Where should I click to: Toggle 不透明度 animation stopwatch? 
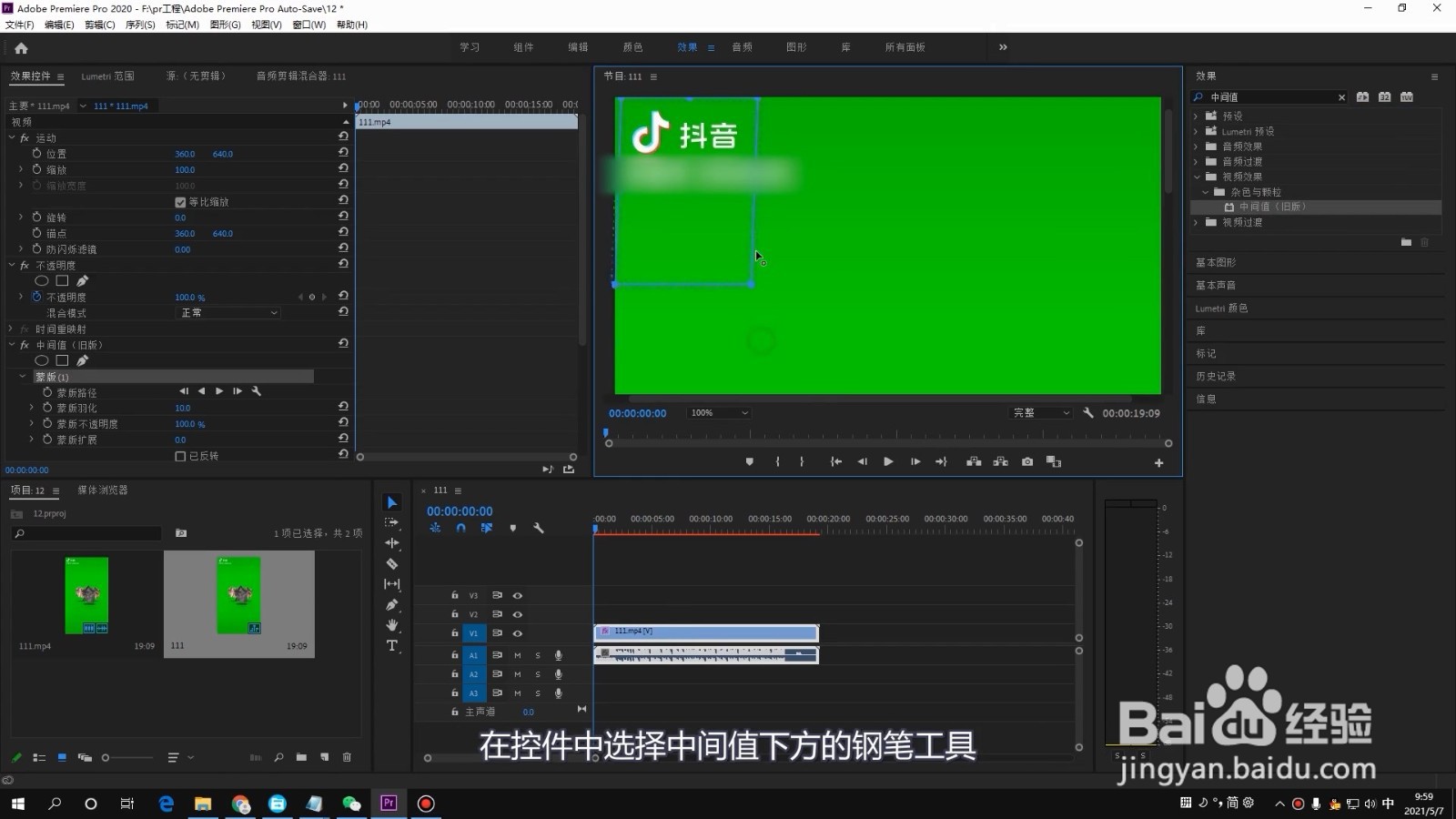point(37,297)
